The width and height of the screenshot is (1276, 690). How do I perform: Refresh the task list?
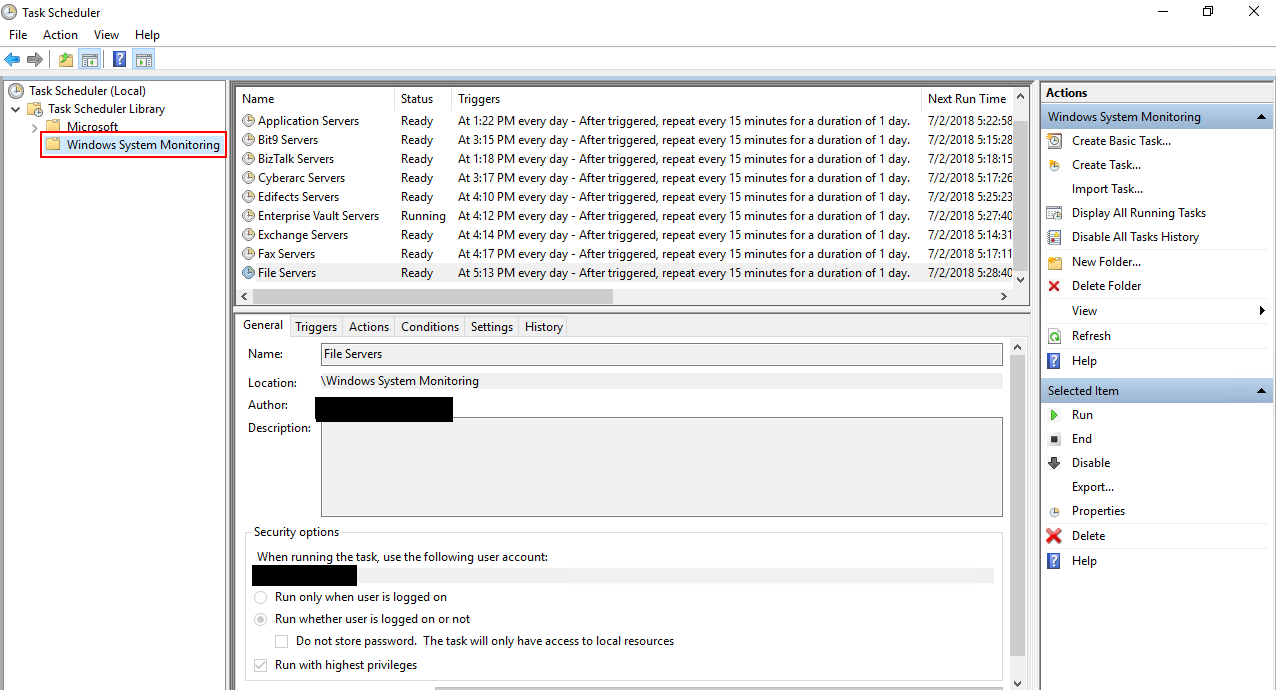pyautogui.click(x=1092, y=335)
